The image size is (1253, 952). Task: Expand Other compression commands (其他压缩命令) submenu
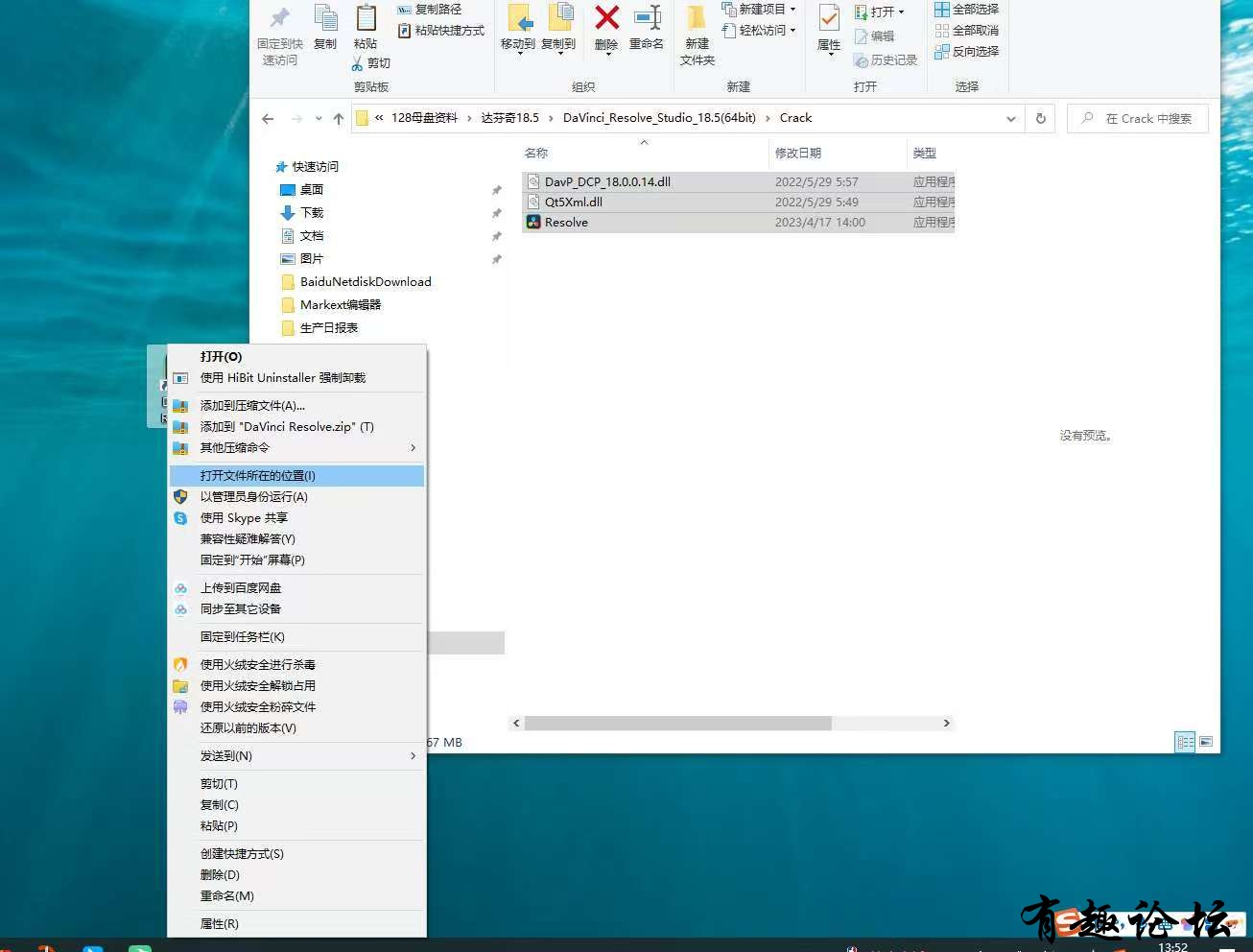(296, 448)
